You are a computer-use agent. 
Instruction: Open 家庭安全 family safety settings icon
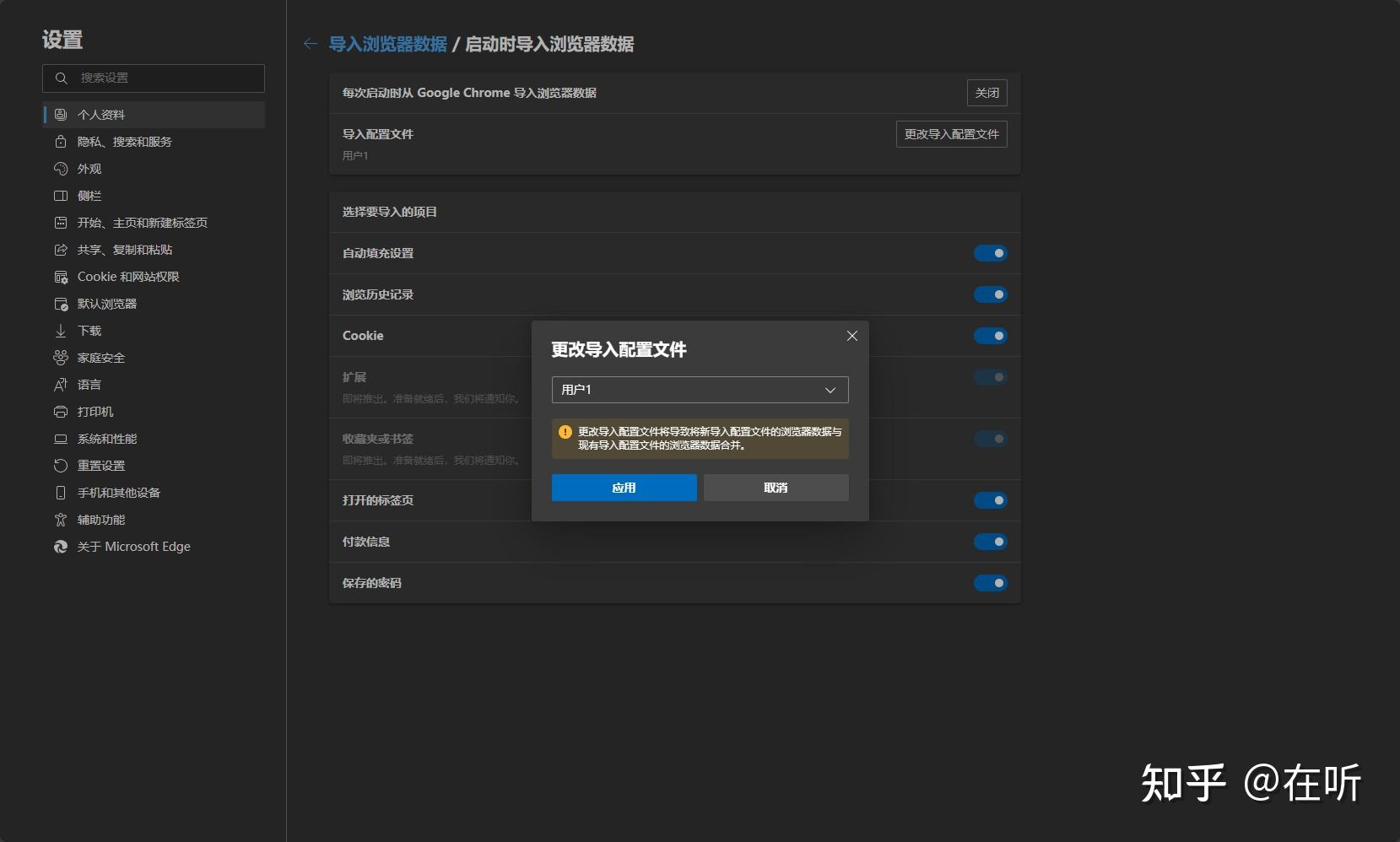click(x=60, y=358)
